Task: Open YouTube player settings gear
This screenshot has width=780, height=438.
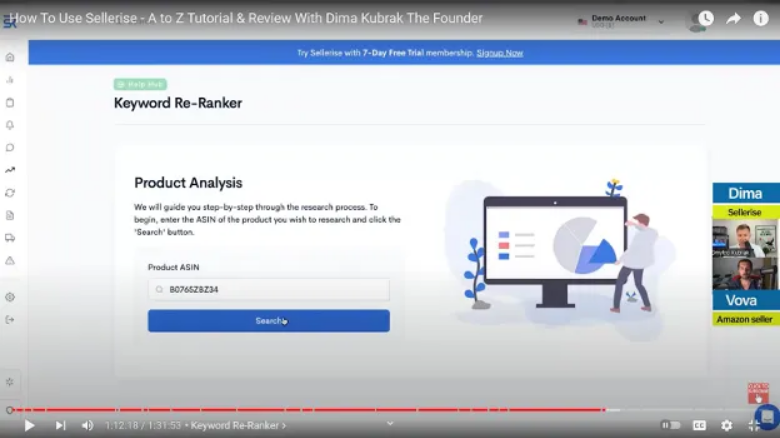Action: point(727,425)
